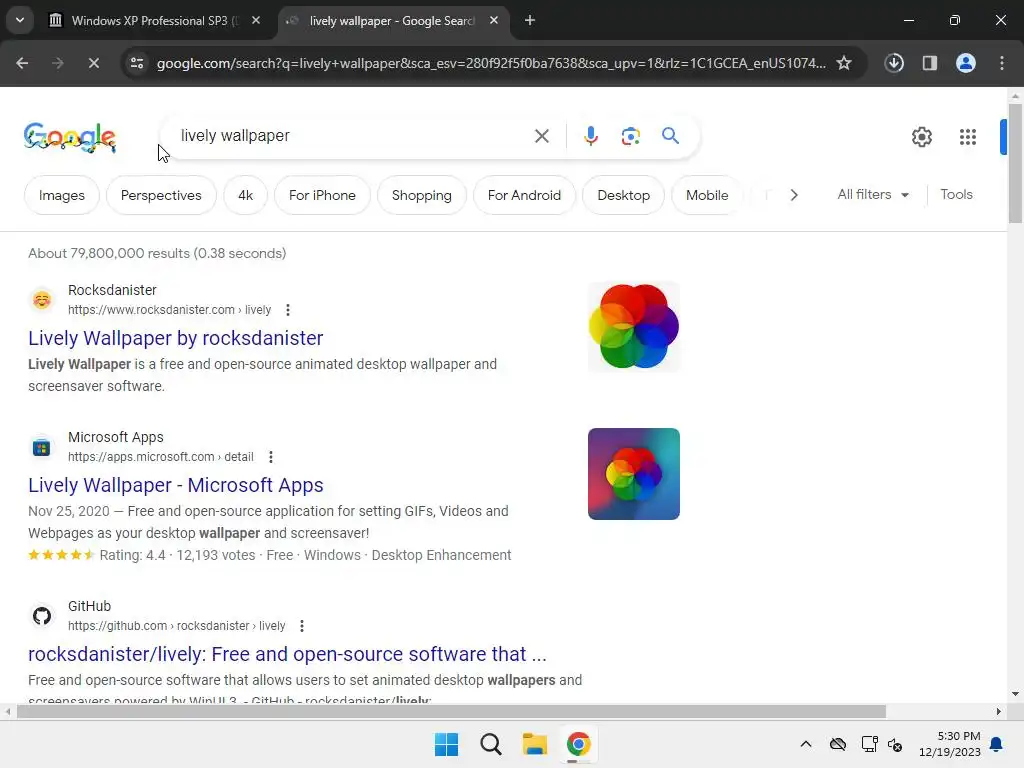Click the blue magnifier search button
Screen dimensions: 1024x768
coord(671,136)
